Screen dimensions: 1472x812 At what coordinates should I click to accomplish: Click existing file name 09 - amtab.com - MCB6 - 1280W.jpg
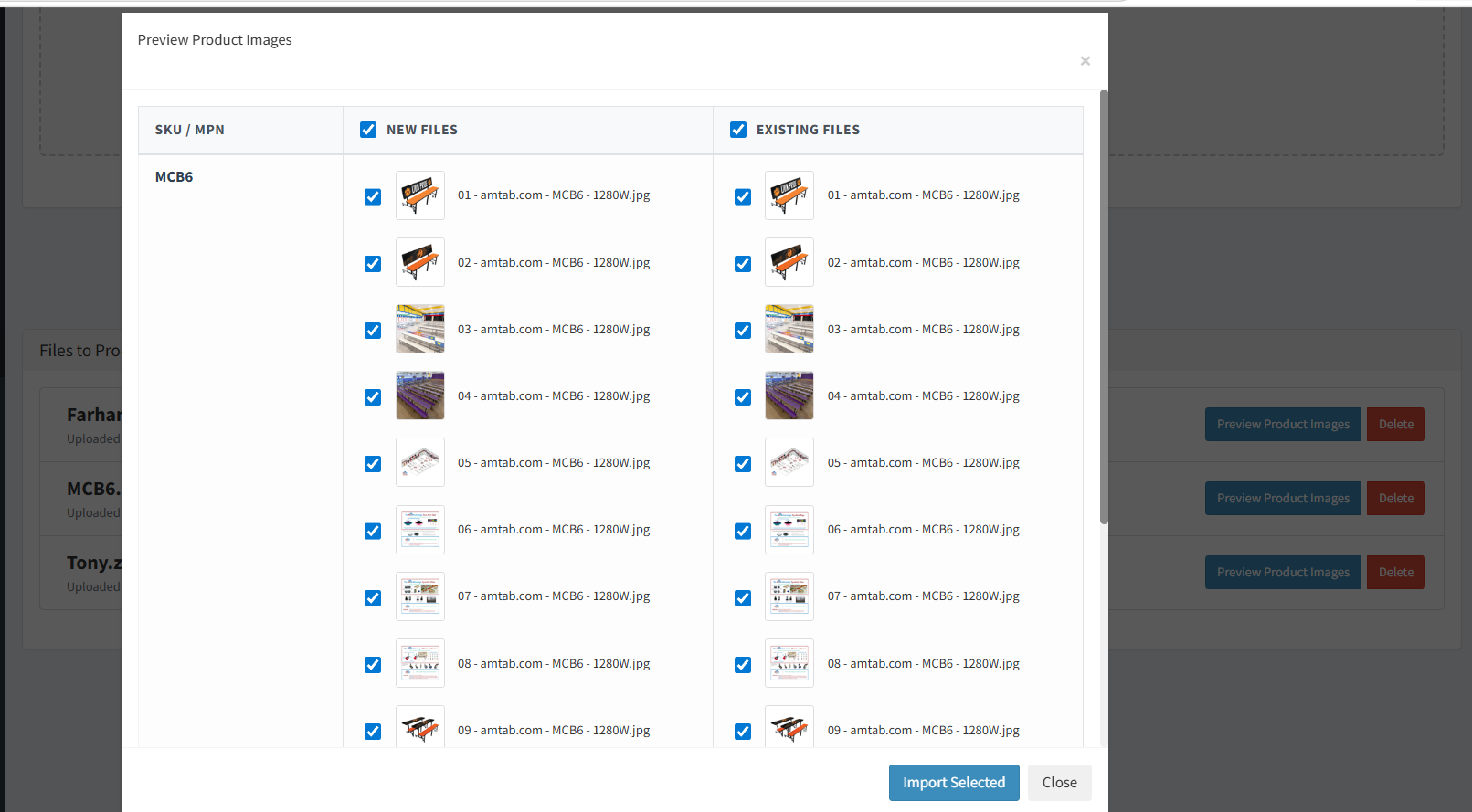(x=924, y=731)
